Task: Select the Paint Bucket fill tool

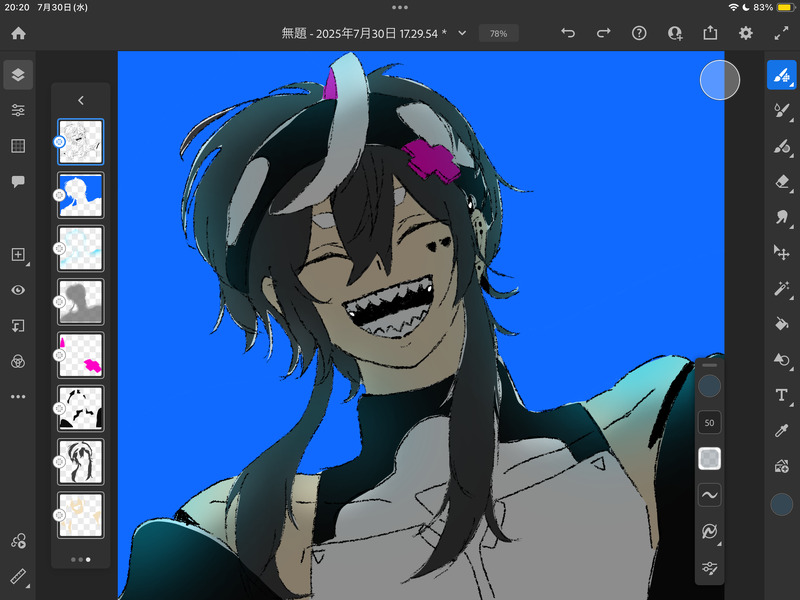Action: tap(782, 324)
